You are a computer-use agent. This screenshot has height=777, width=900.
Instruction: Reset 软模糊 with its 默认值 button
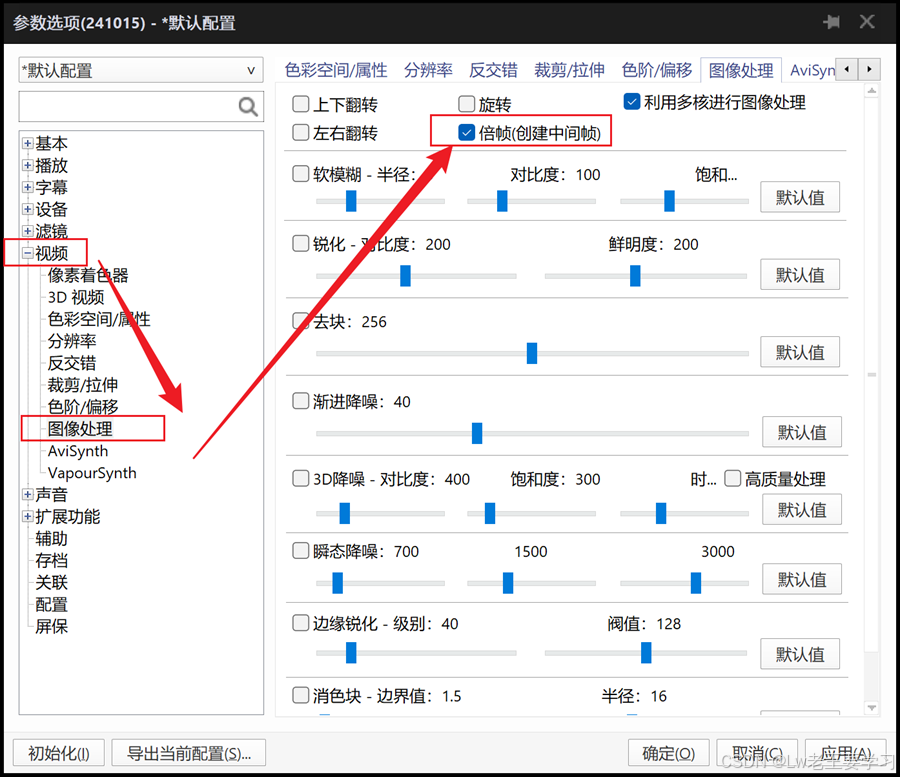[x=800, y=197]
